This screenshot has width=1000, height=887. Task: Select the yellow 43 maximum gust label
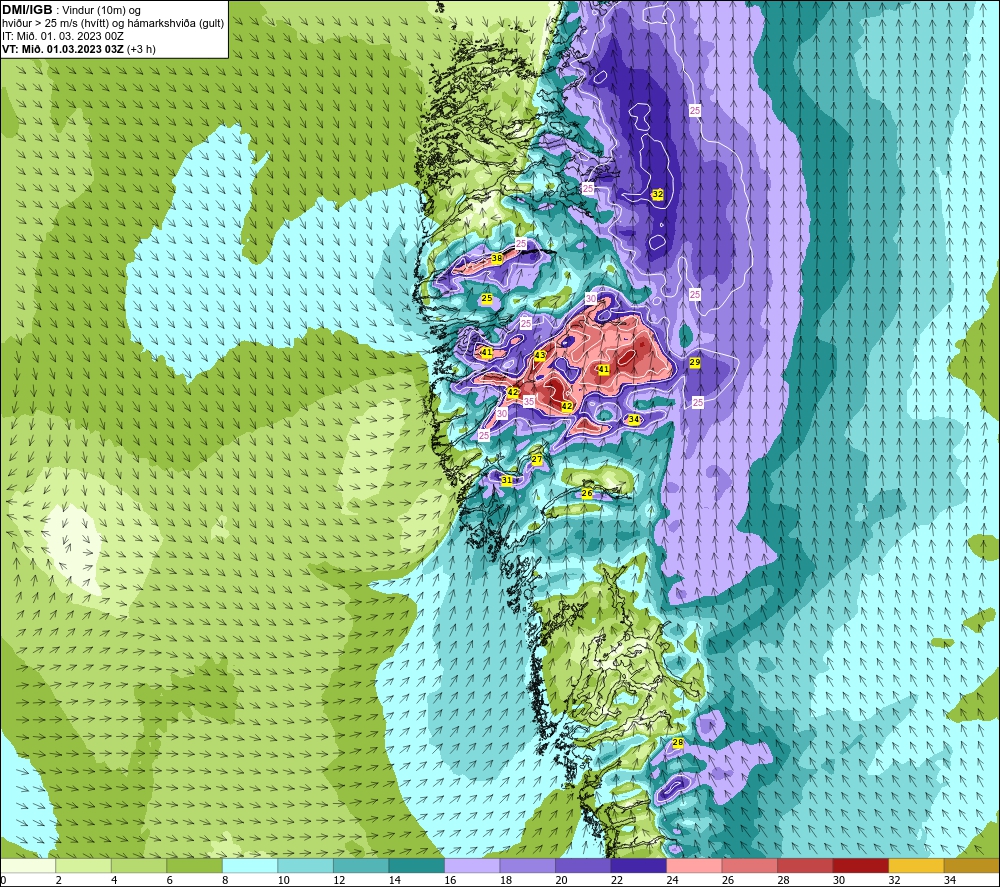click(x=540, y=355)
